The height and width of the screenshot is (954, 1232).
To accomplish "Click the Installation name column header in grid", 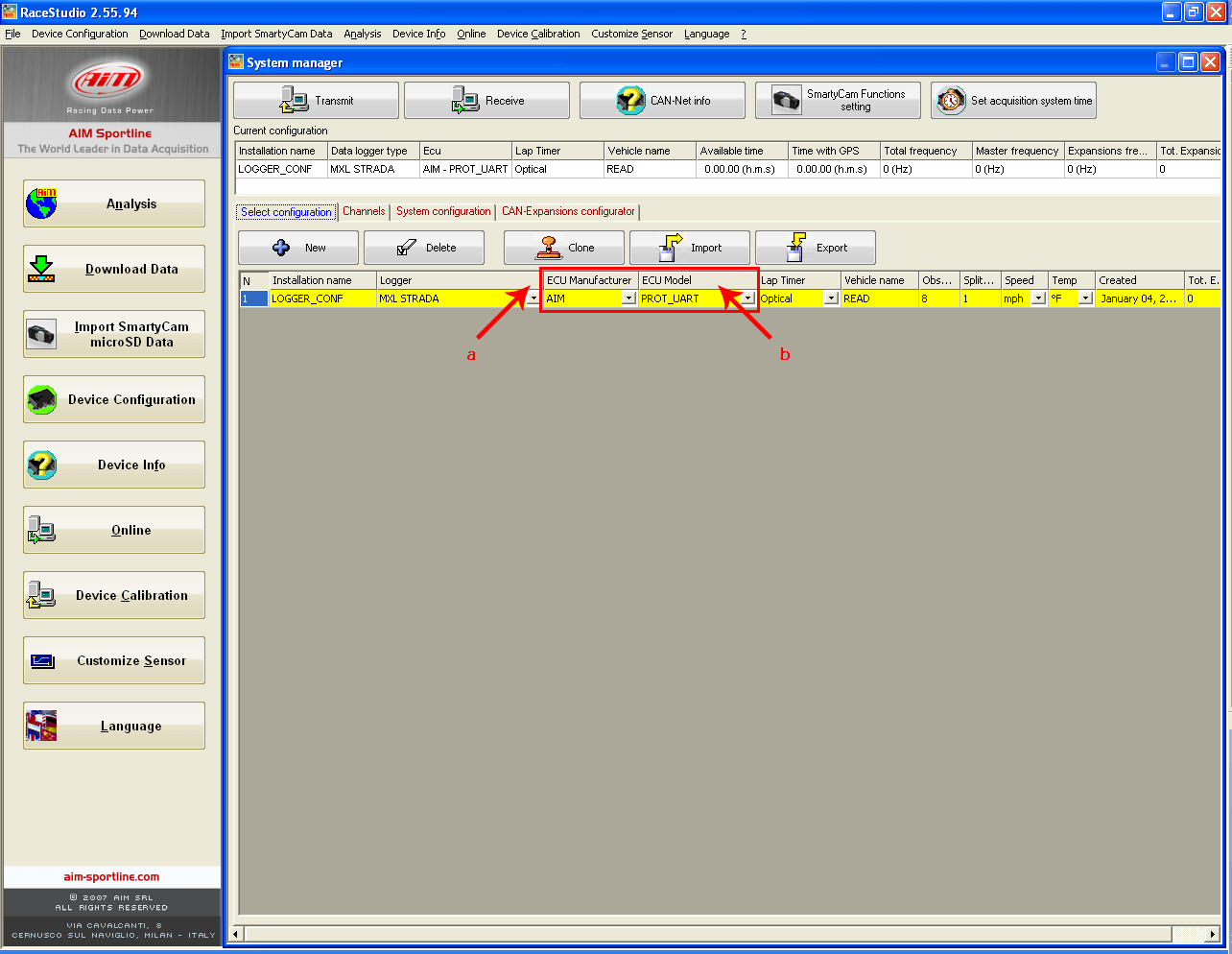I will tap(322, 280).
